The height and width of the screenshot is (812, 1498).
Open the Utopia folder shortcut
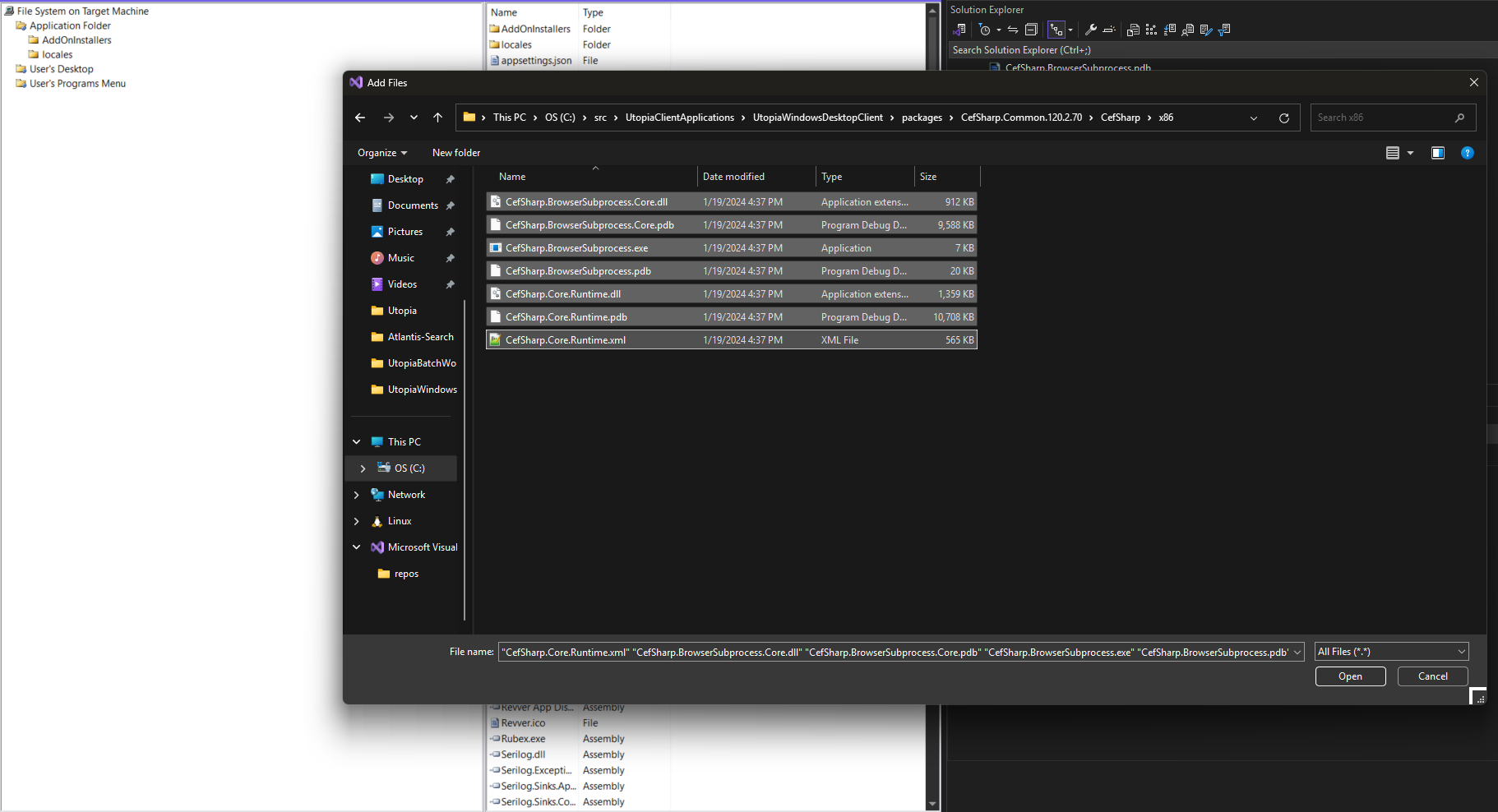[x=402, y=311]
